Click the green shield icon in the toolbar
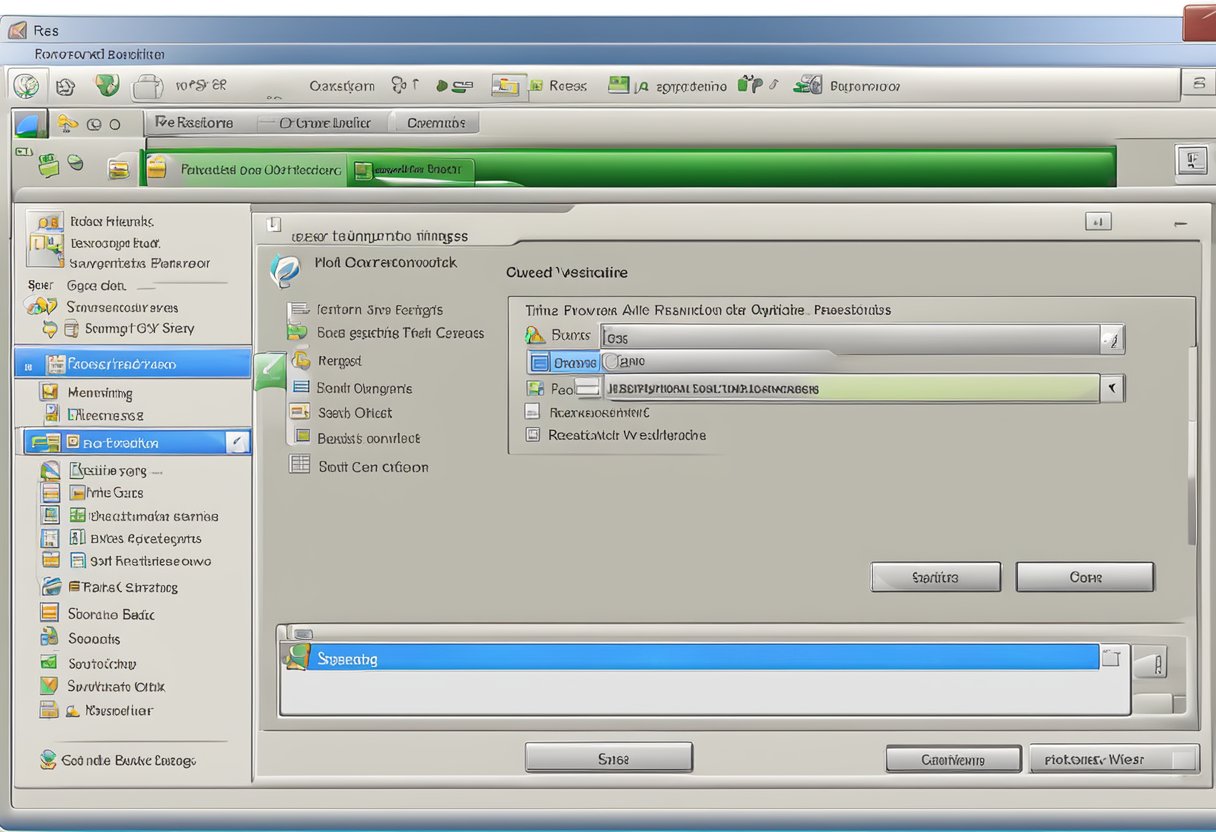This screenshot has height=832, width=1216. 107,86
